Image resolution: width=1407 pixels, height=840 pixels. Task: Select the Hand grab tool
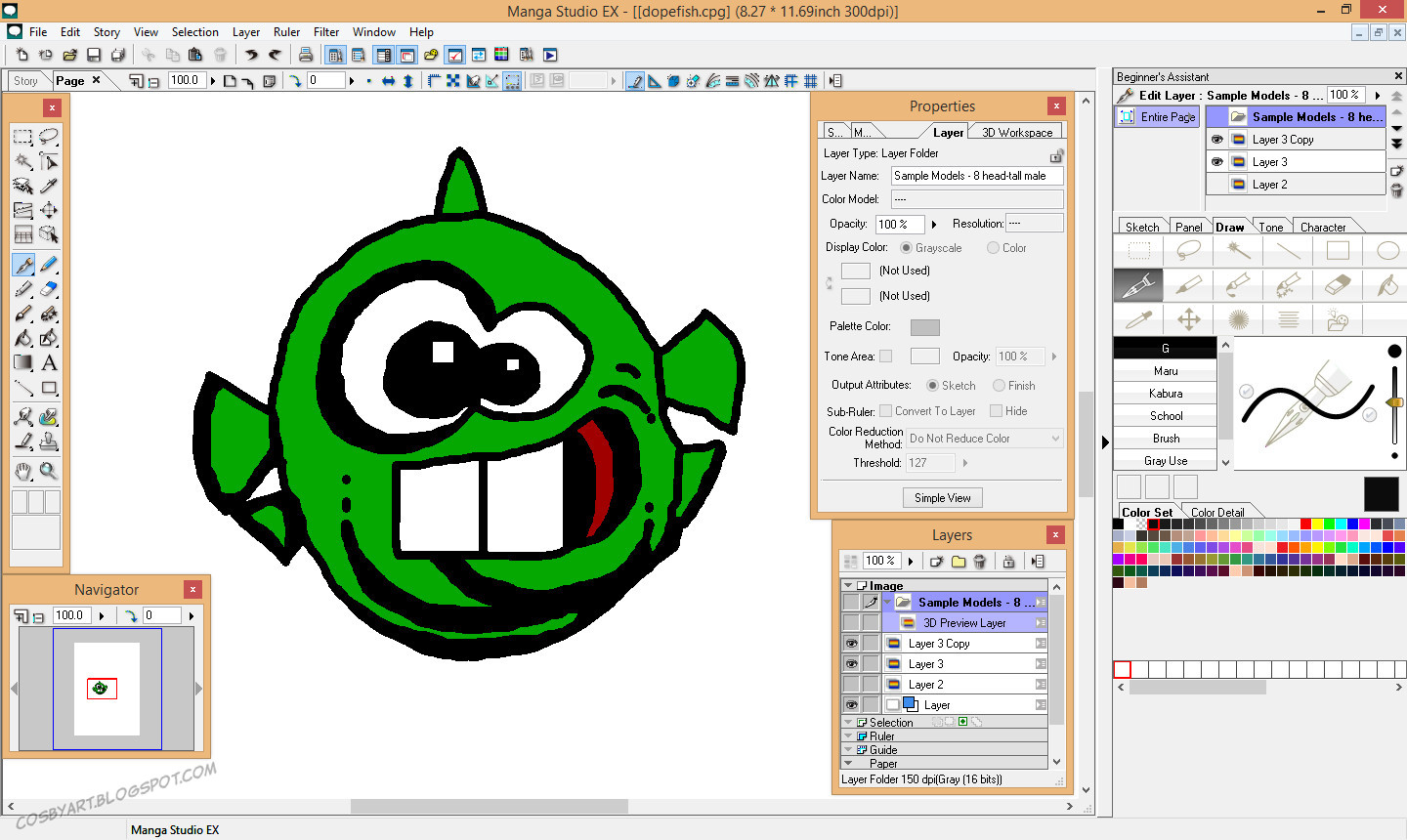23,472
